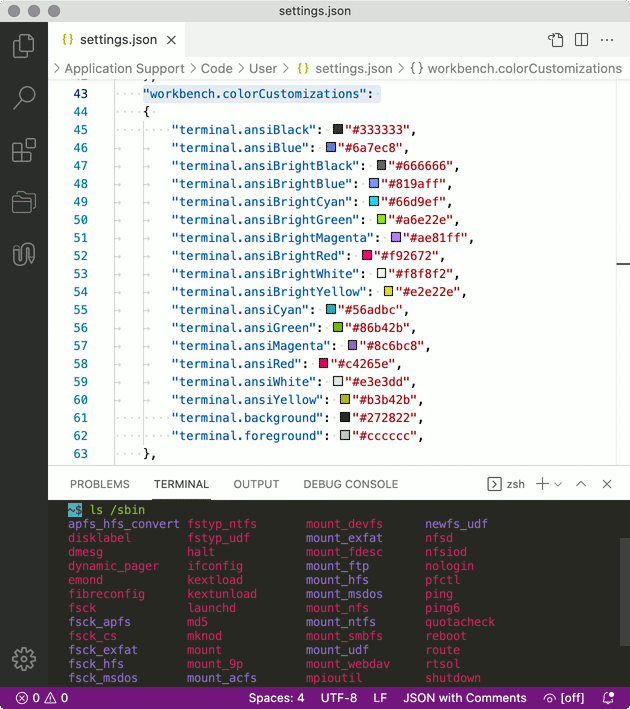This screenshot has width=630, height=709.
Task: Click the Open Settings UI icon
Action: [x=556, y=40]
